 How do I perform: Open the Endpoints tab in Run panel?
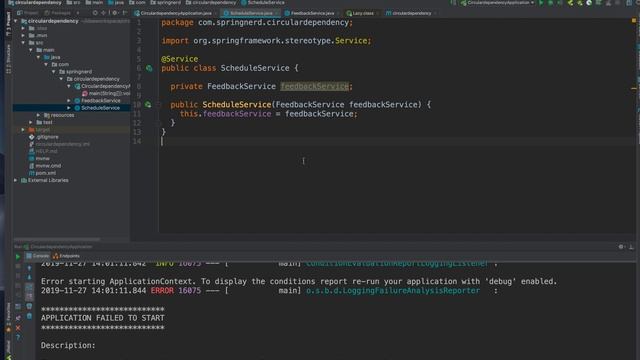click(67, 256)
